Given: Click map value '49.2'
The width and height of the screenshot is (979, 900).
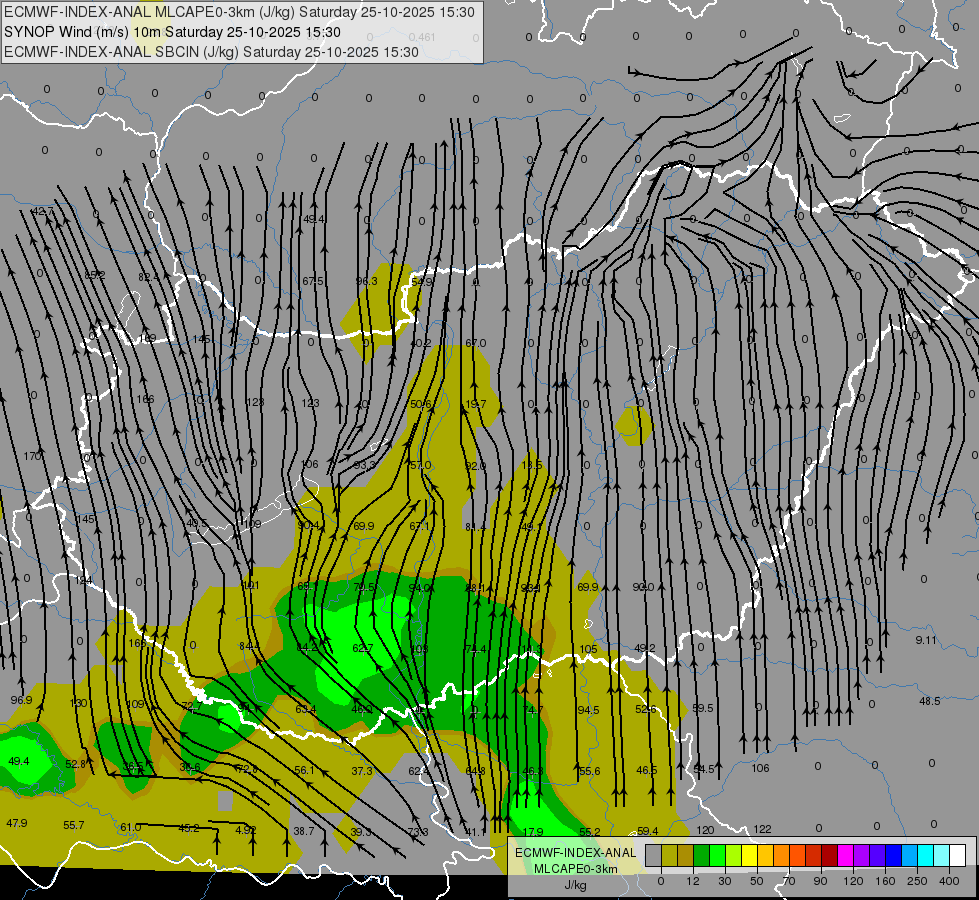Looking at the screenshot, I should pyautogui.click(x=644, y=648).
